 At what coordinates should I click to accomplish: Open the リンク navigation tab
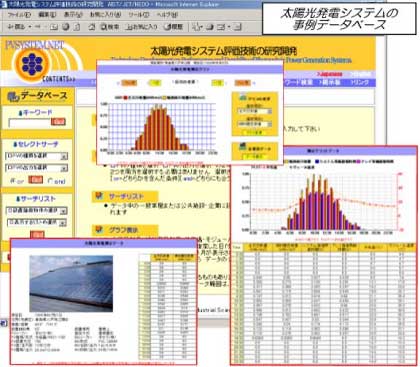360,82
